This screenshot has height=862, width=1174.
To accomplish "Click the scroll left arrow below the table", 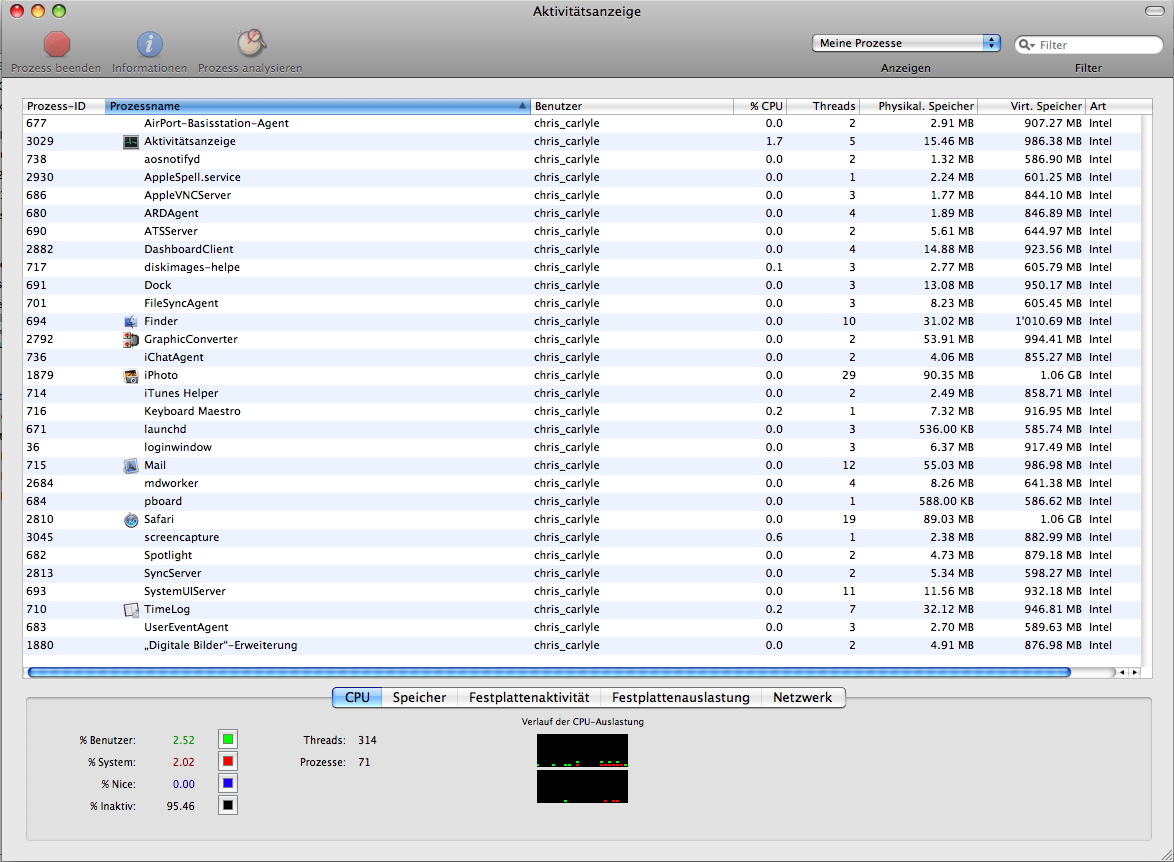I will pos(1122,673).
